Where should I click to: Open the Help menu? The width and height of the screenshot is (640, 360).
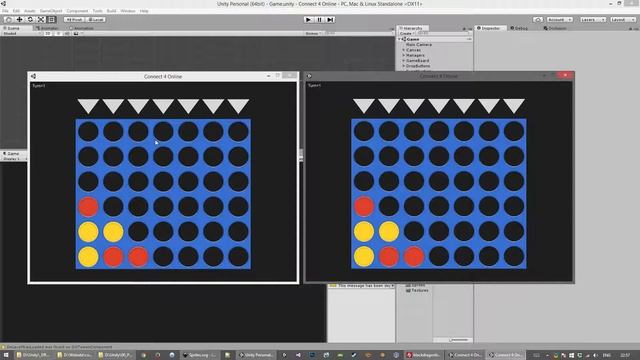[x=144, y=11]
